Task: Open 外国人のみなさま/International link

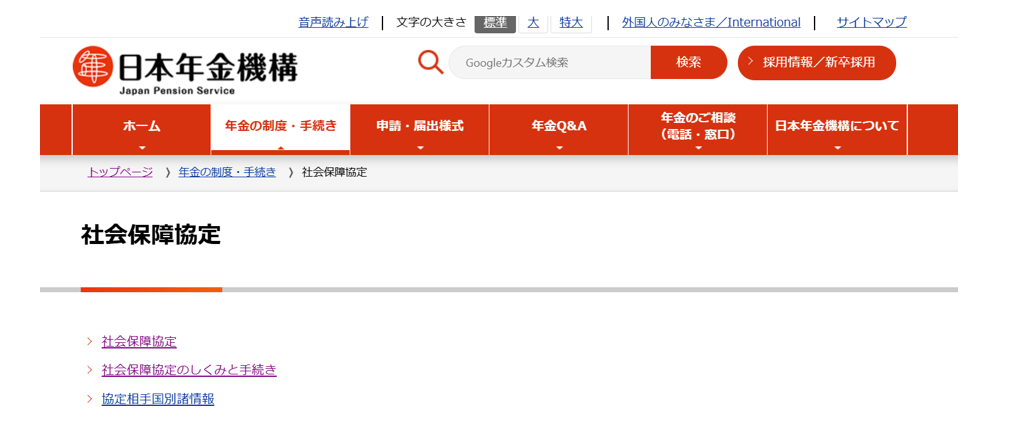Action: 711,23
